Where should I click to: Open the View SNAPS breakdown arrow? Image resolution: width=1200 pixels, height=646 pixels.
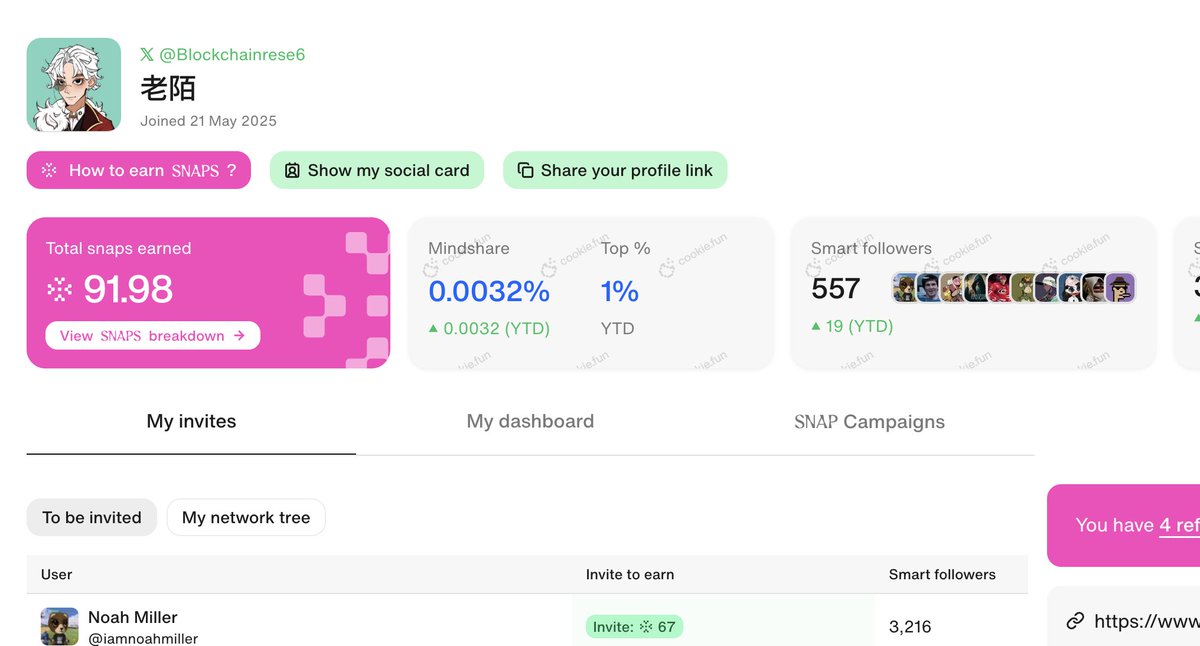coord(239,336)
